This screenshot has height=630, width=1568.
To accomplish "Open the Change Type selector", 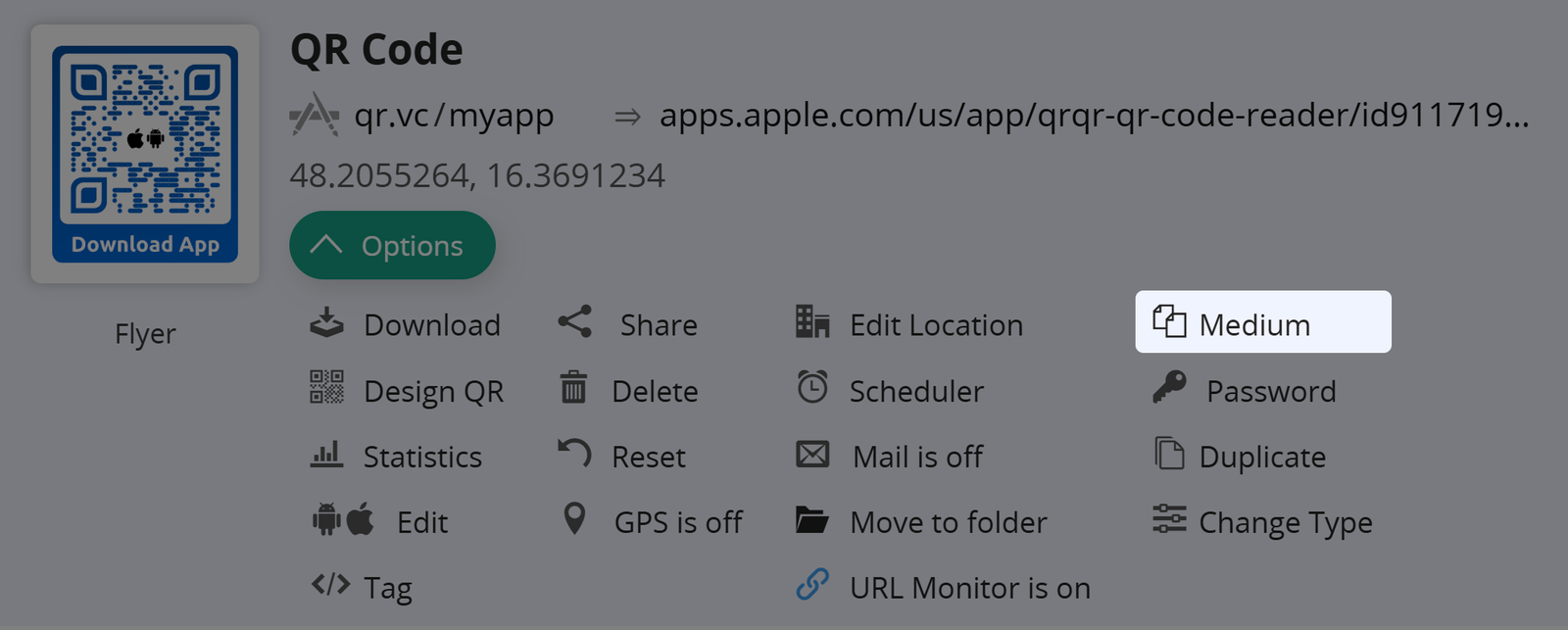I will (x=1285, y=522).
